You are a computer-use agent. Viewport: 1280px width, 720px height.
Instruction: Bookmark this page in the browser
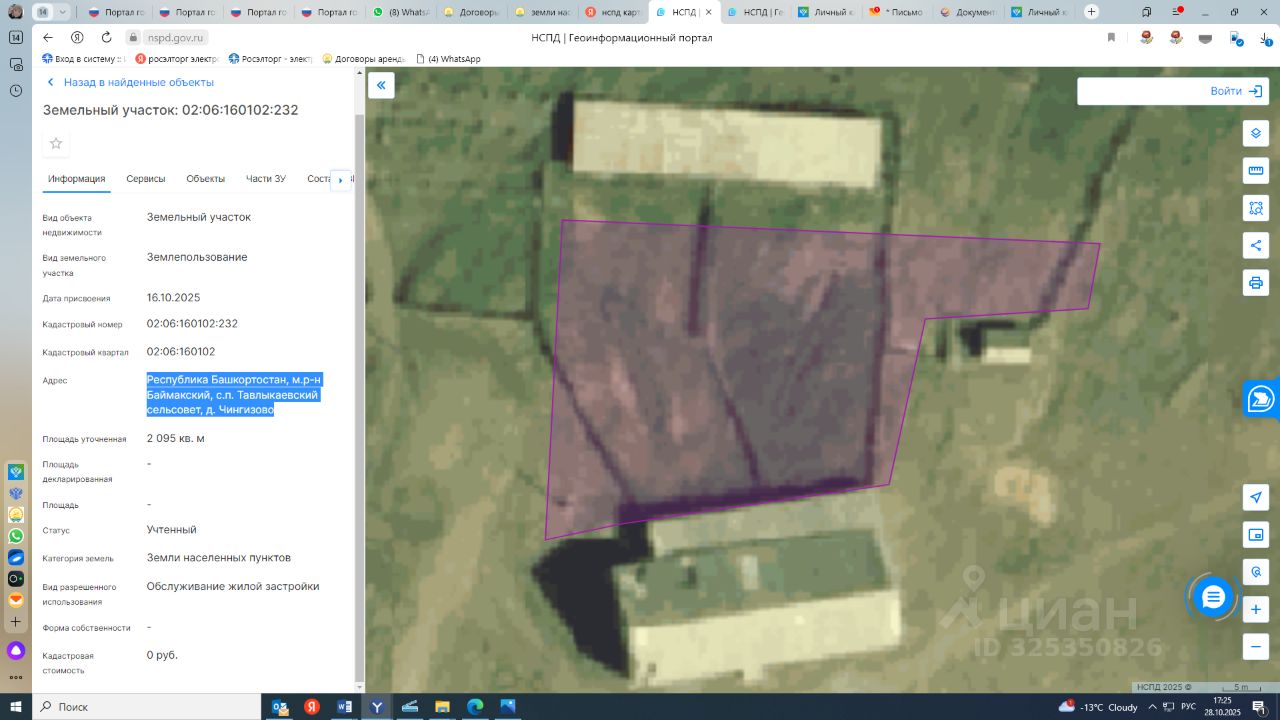[x=1111, y=37]
